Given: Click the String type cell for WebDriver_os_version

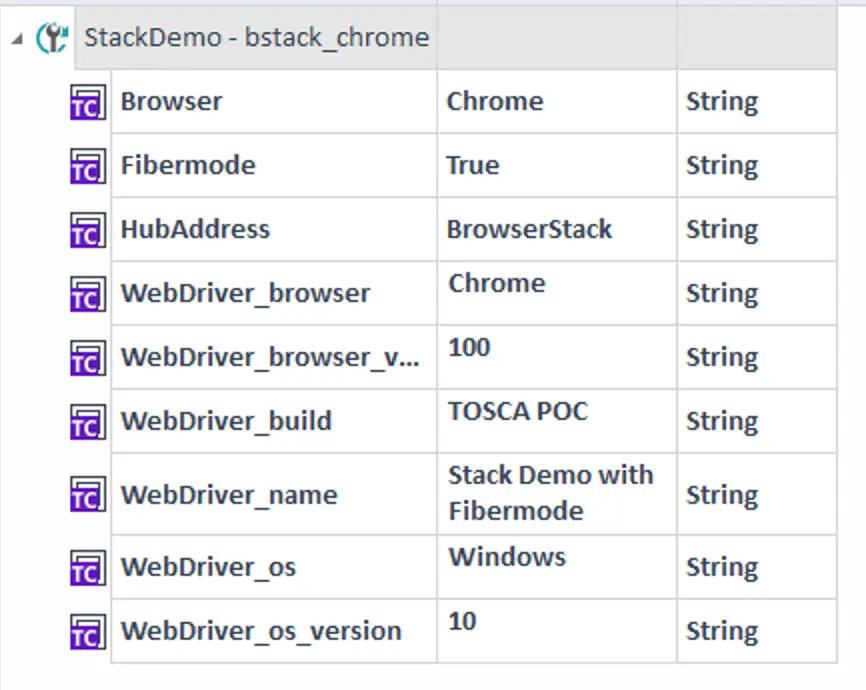Looking at the screenshot, I should 722,631.
